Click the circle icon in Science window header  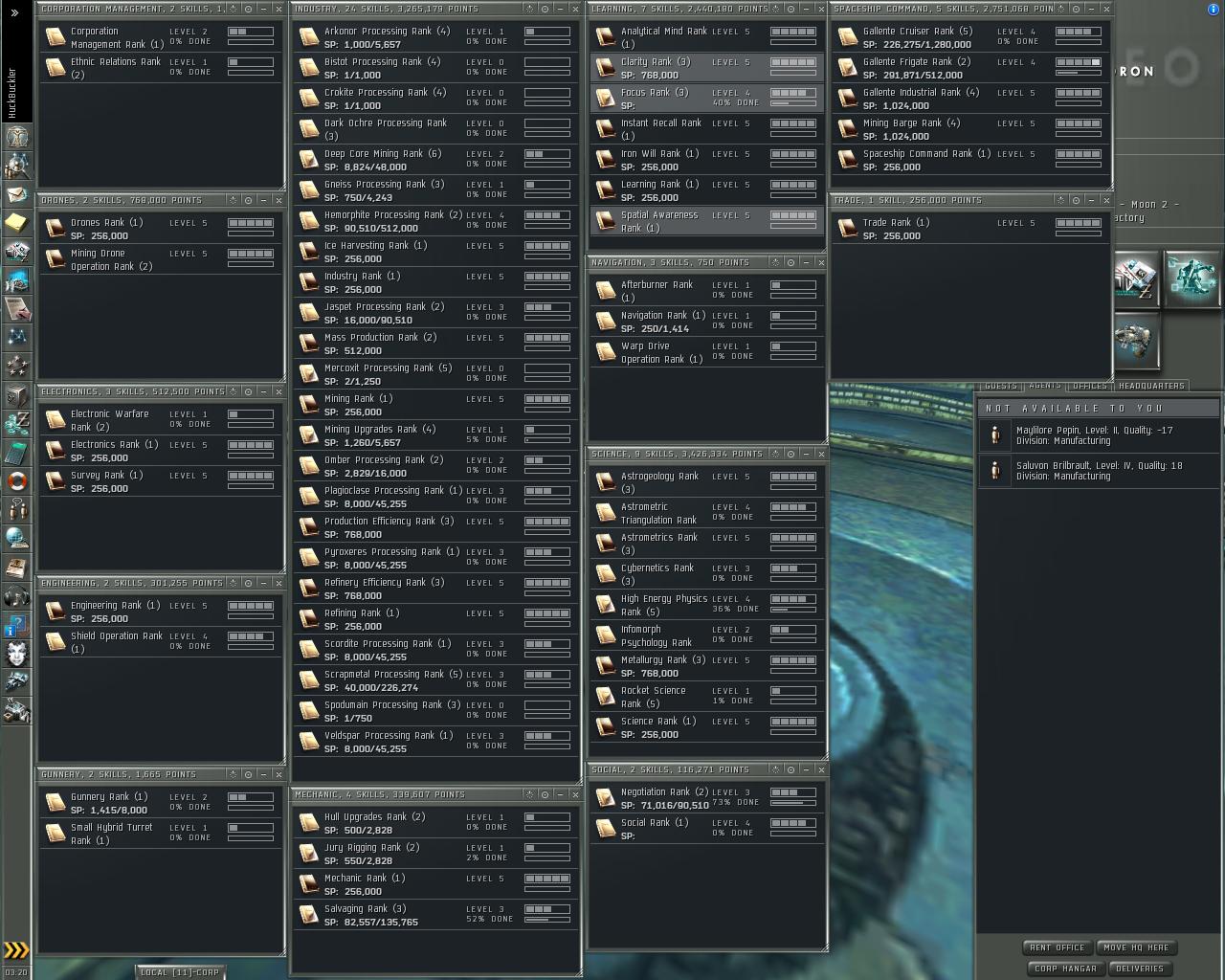[791, 454]
